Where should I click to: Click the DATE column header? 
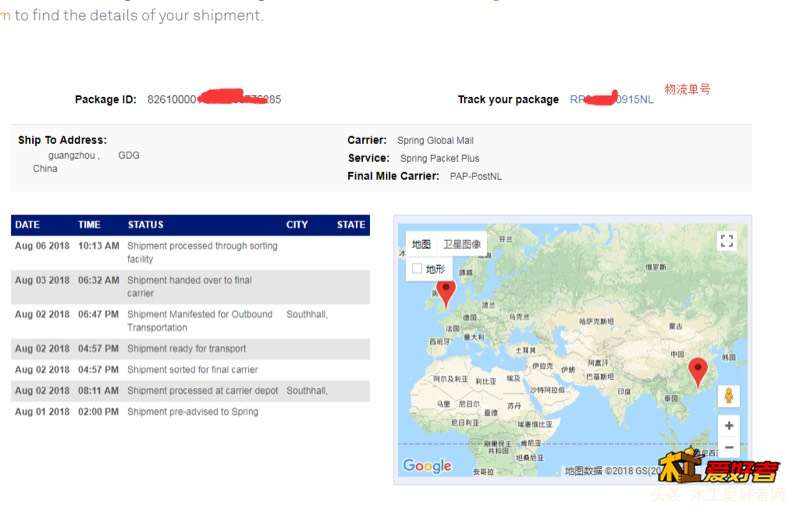tap(28, 225)
